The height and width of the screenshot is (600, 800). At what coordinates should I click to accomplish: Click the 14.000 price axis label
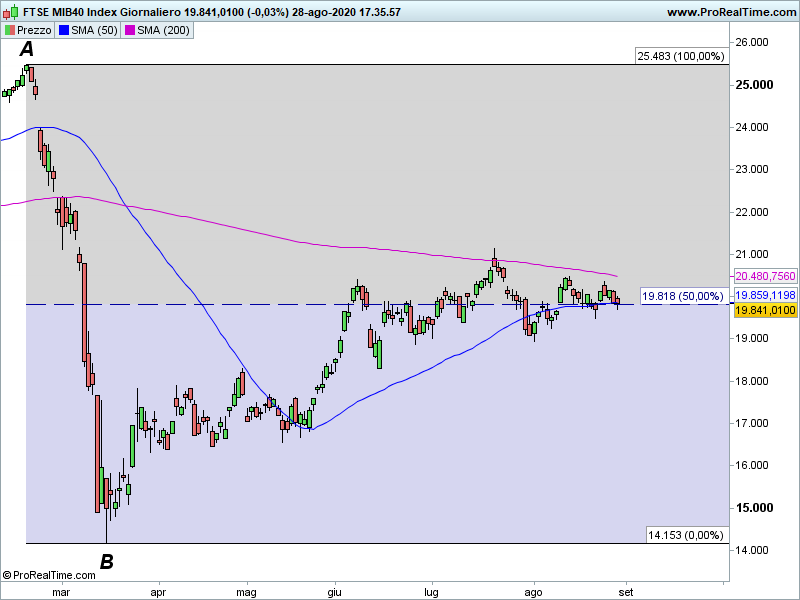[752, 550]
